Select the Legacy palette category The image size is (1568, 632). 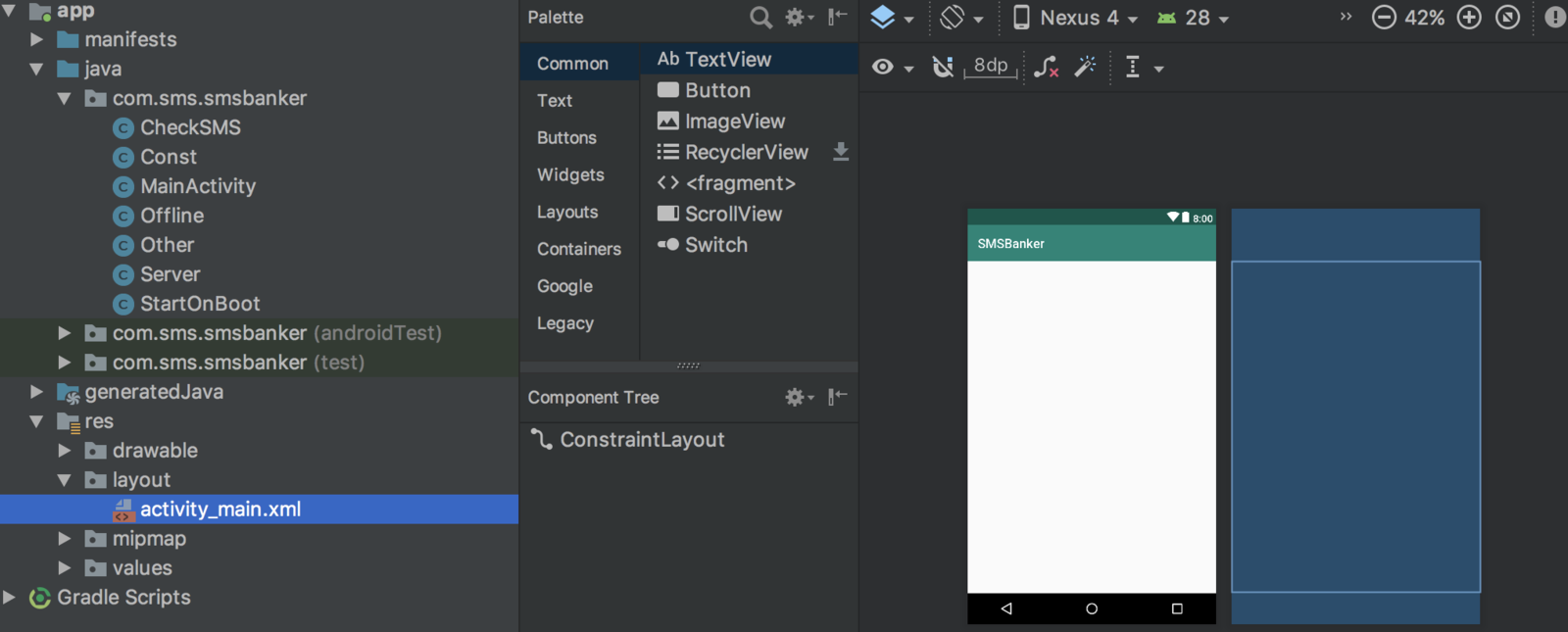(x=579, y=324)
